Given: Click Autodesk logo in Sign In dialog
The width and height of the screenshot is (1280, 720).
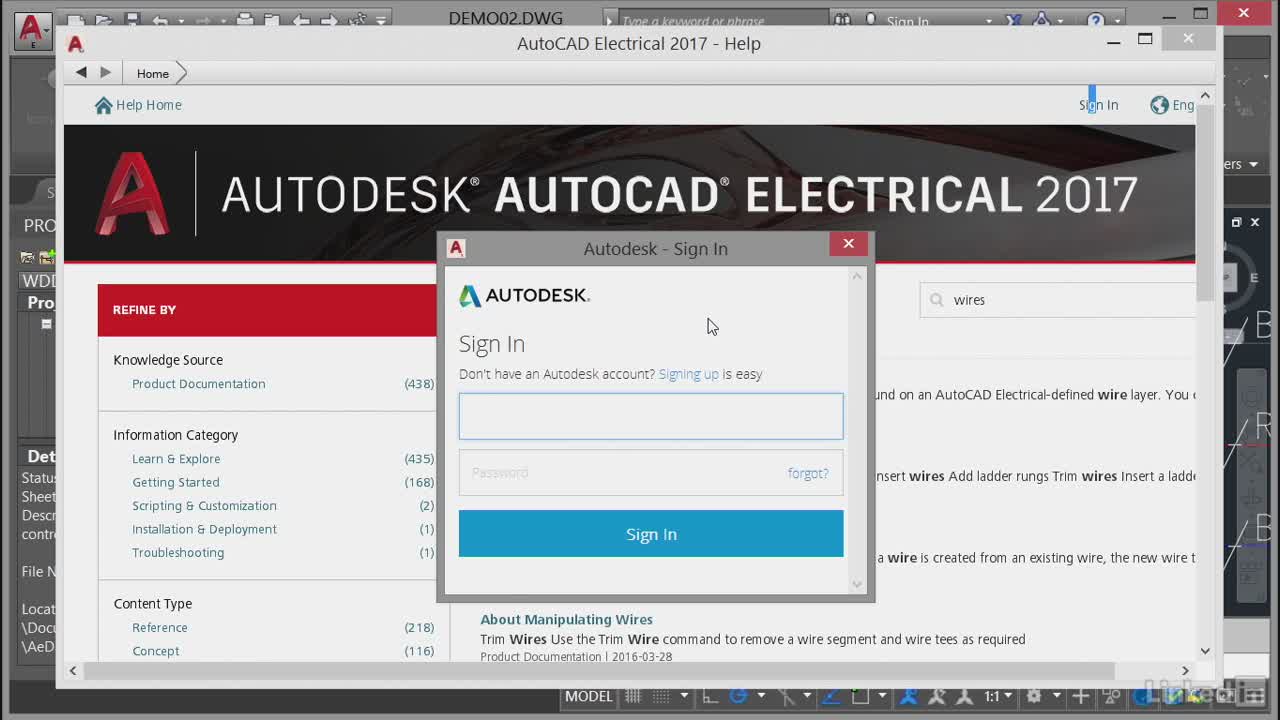Looking at the screenshot, I should [x=524, y=296].
